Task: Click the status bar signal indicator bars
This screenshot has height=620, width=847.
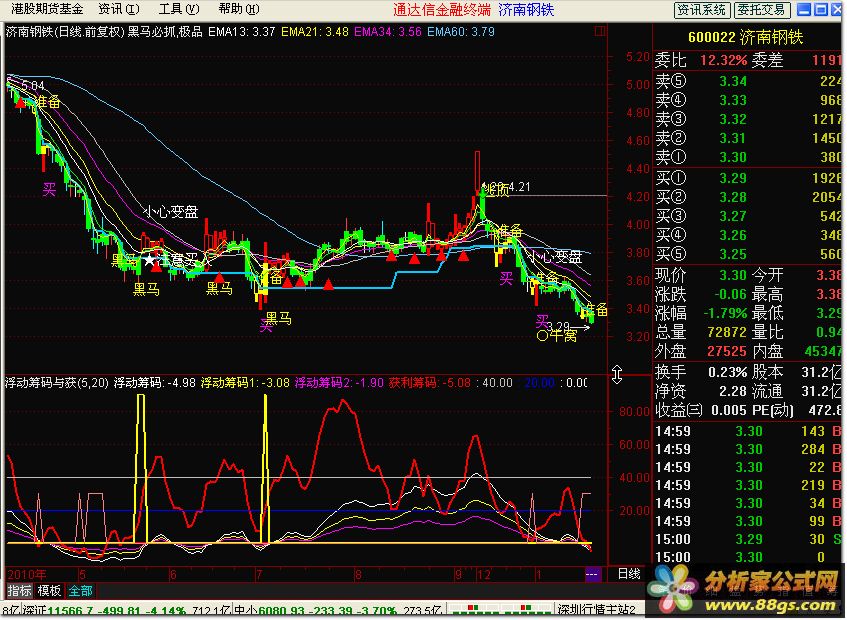Action: 500,610
